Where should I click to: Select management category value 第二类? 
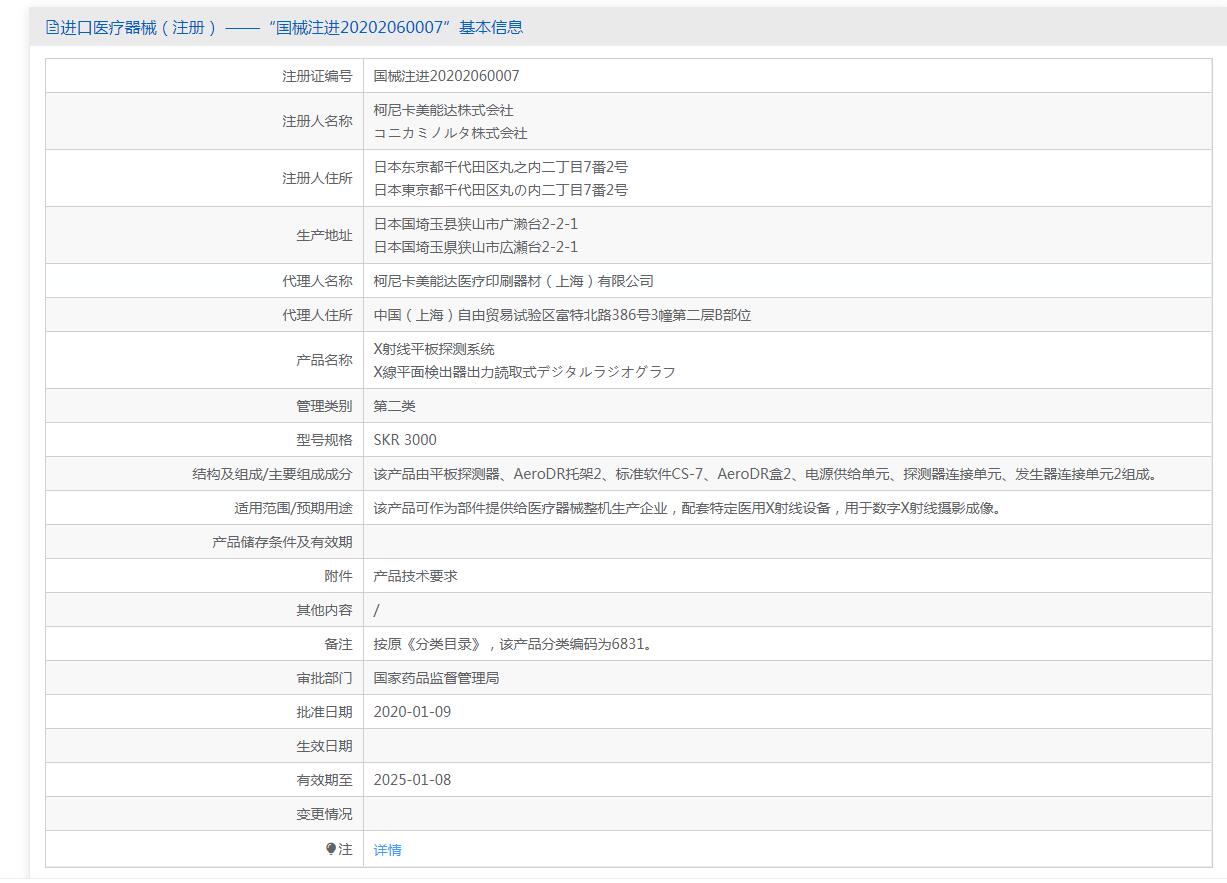pyautogui.click(x=395, y=406)
